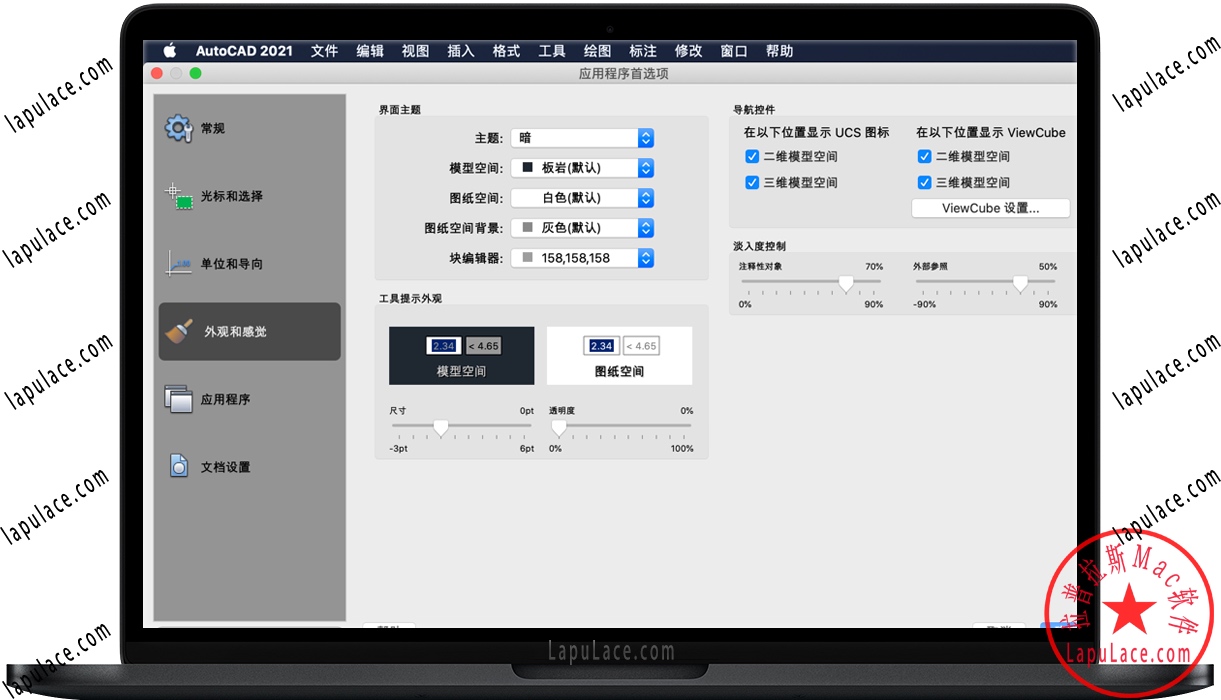This screenshot has height=700, width=1221.
Task: Click the 注释性对象 fade slider handle
Action: tap(846, 284)
